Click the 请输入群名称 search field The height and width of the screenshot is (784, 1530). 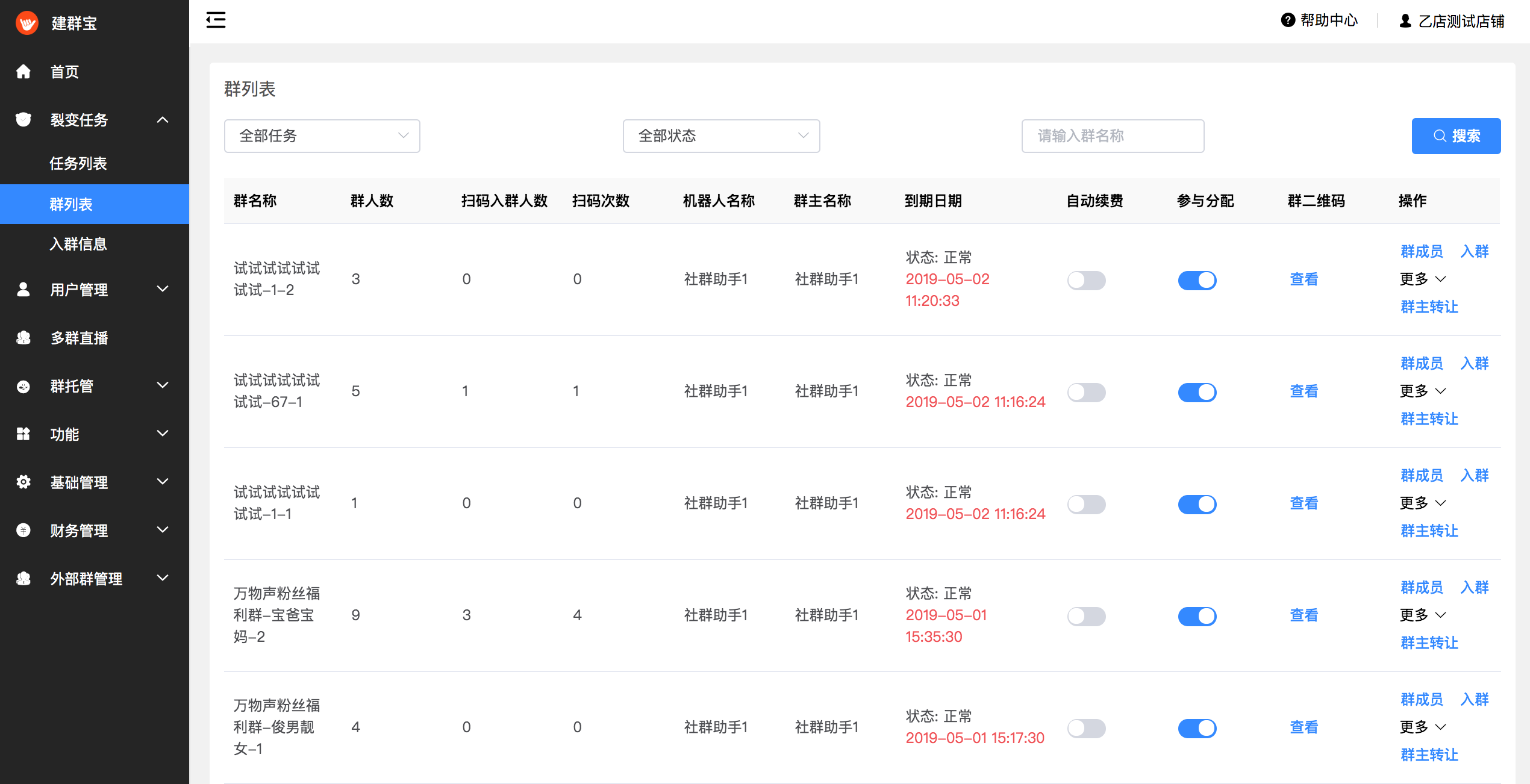(1112, 136)
